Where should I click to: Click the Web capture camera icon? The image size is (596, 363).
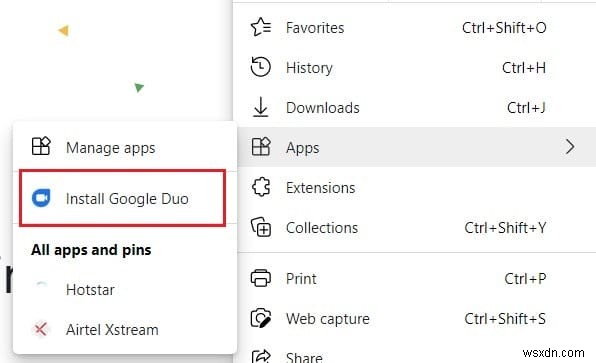pos(261,318)
